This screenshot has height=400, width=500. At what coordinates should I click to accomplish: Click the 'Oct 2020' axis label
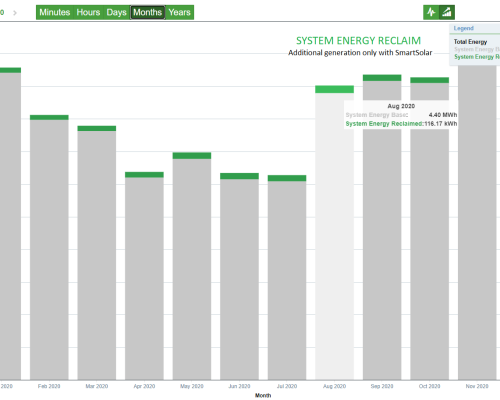click(x=429, y=386)
